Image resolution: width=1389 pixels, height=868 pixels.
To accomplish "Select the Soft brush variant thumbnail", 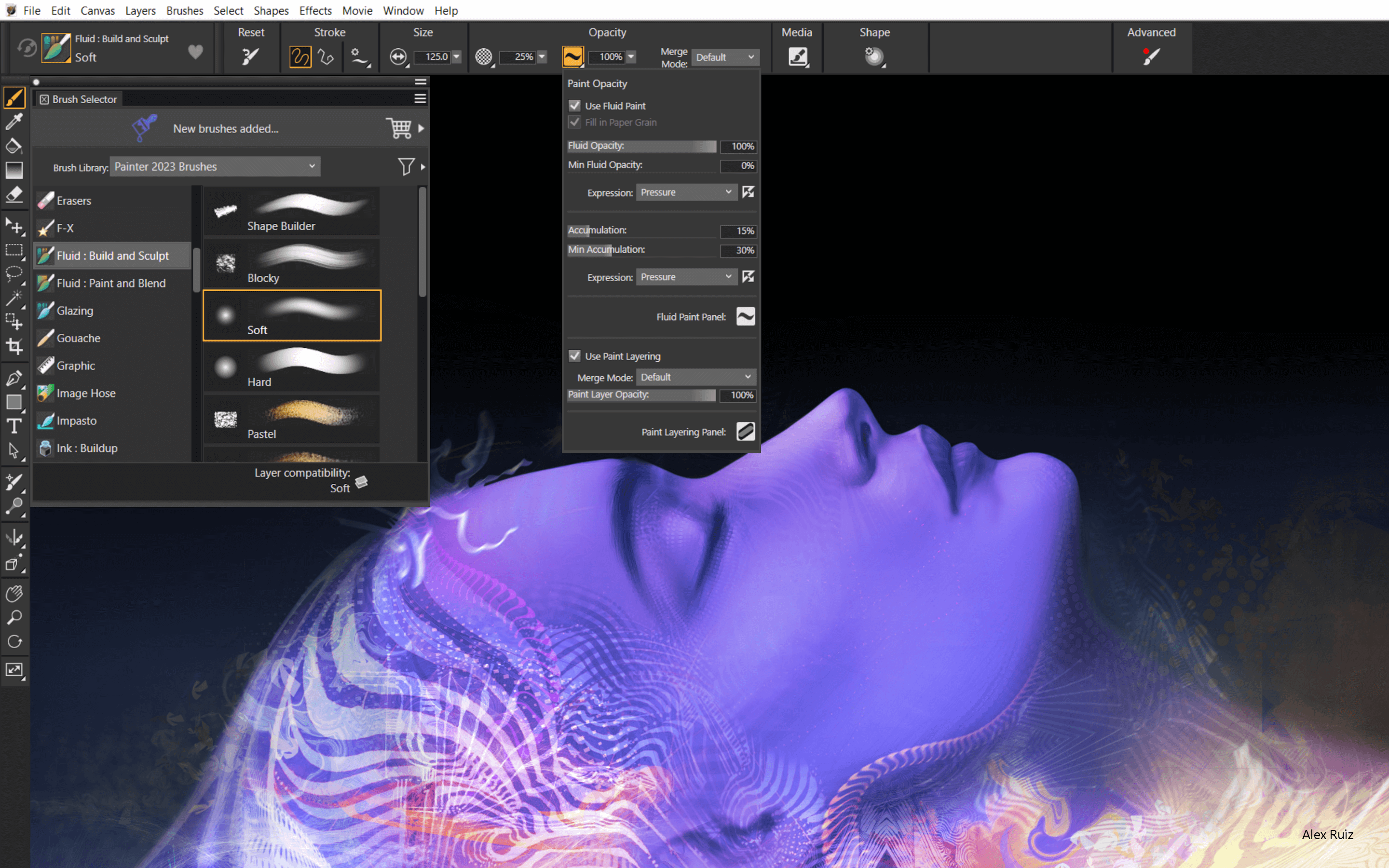I will click(x=292, y=314).
